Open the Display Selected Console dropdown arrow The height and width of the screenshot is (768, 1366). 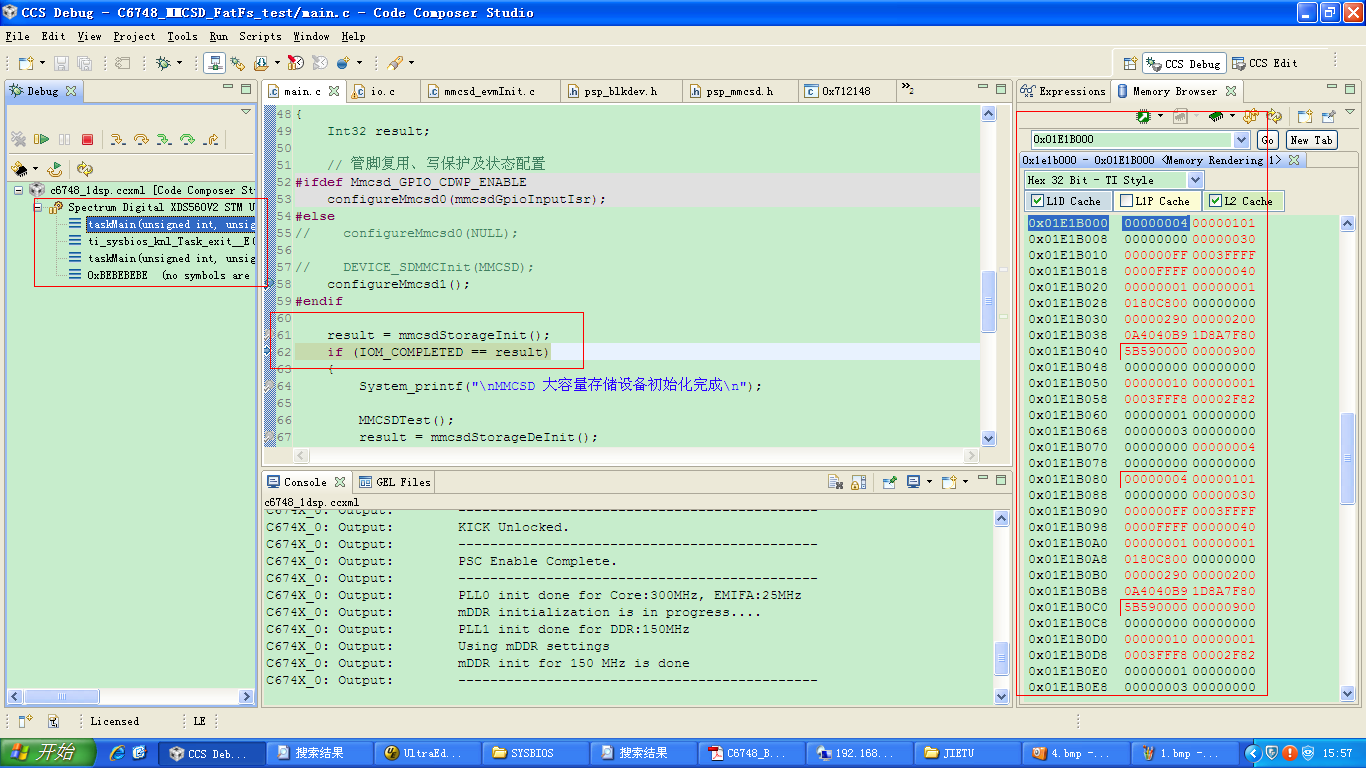(929, 482)
